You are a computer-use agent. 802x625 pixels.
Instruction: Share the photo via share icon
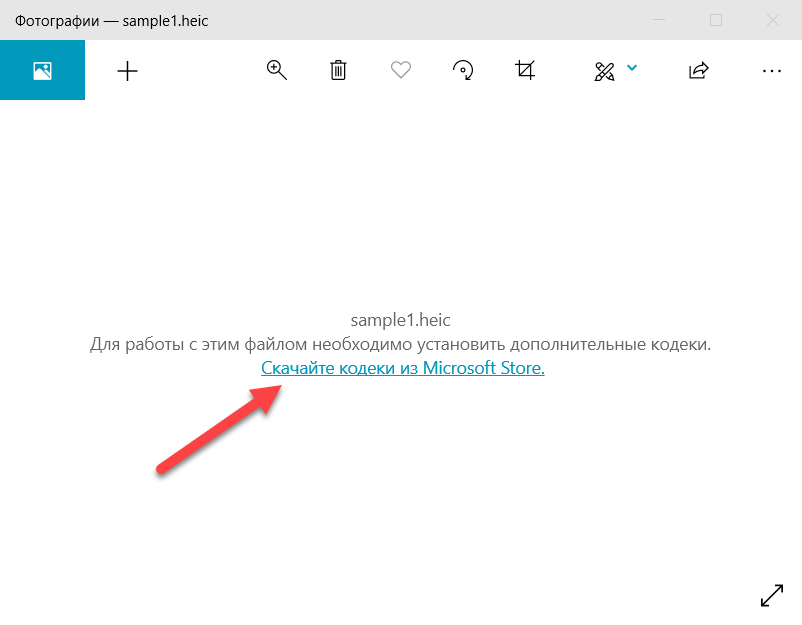tap(699, 70)
